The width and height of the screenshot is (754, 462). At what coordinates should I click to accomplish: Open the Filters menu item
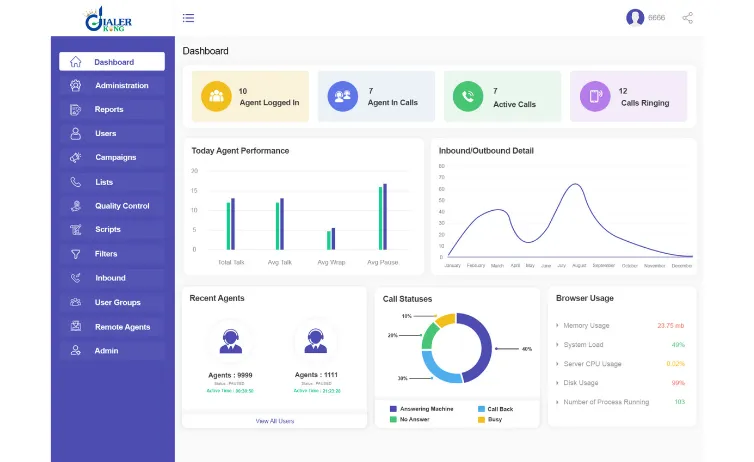click(112, 254)
